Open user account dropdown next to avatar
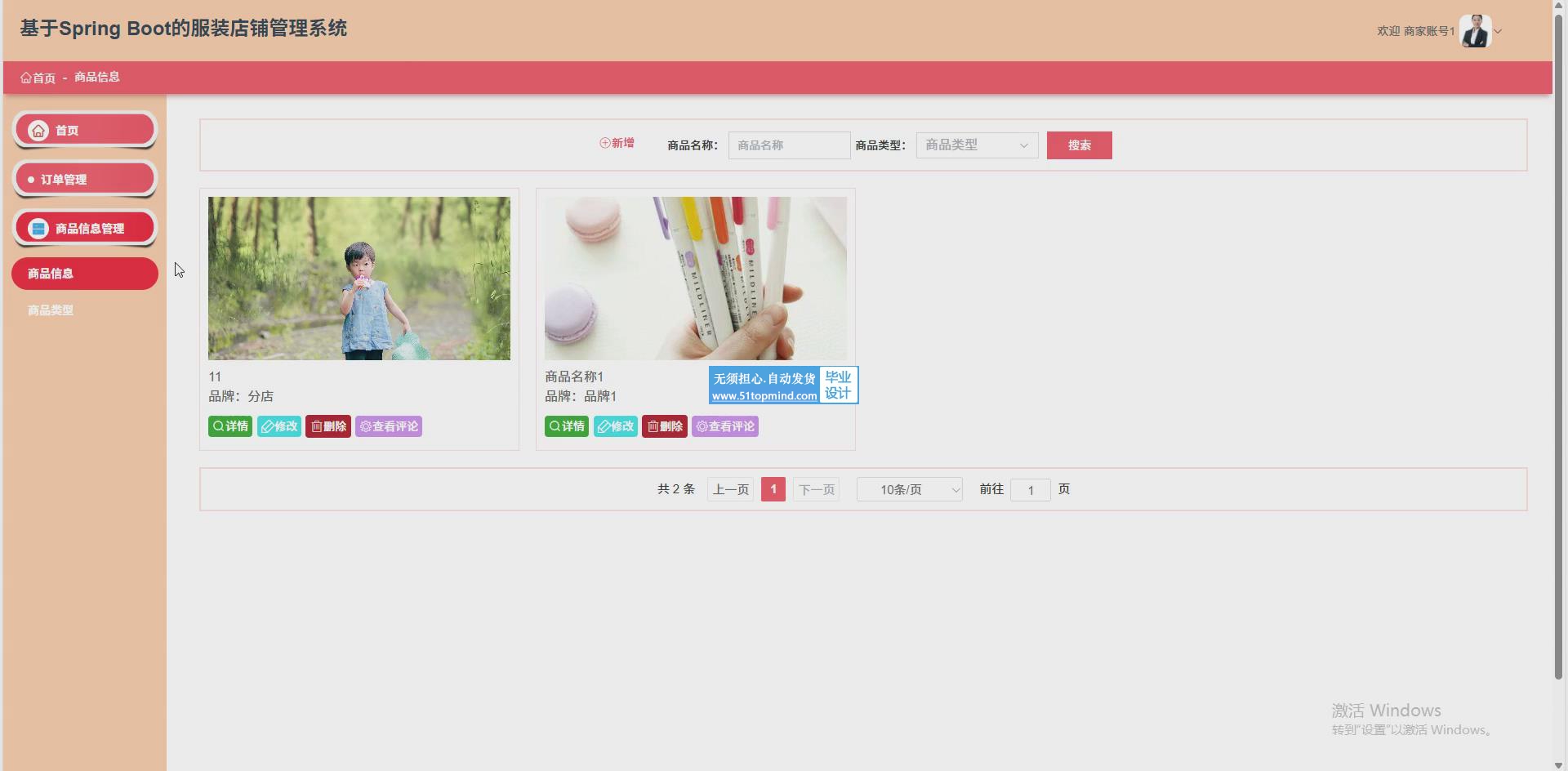 click(1498, 32)
